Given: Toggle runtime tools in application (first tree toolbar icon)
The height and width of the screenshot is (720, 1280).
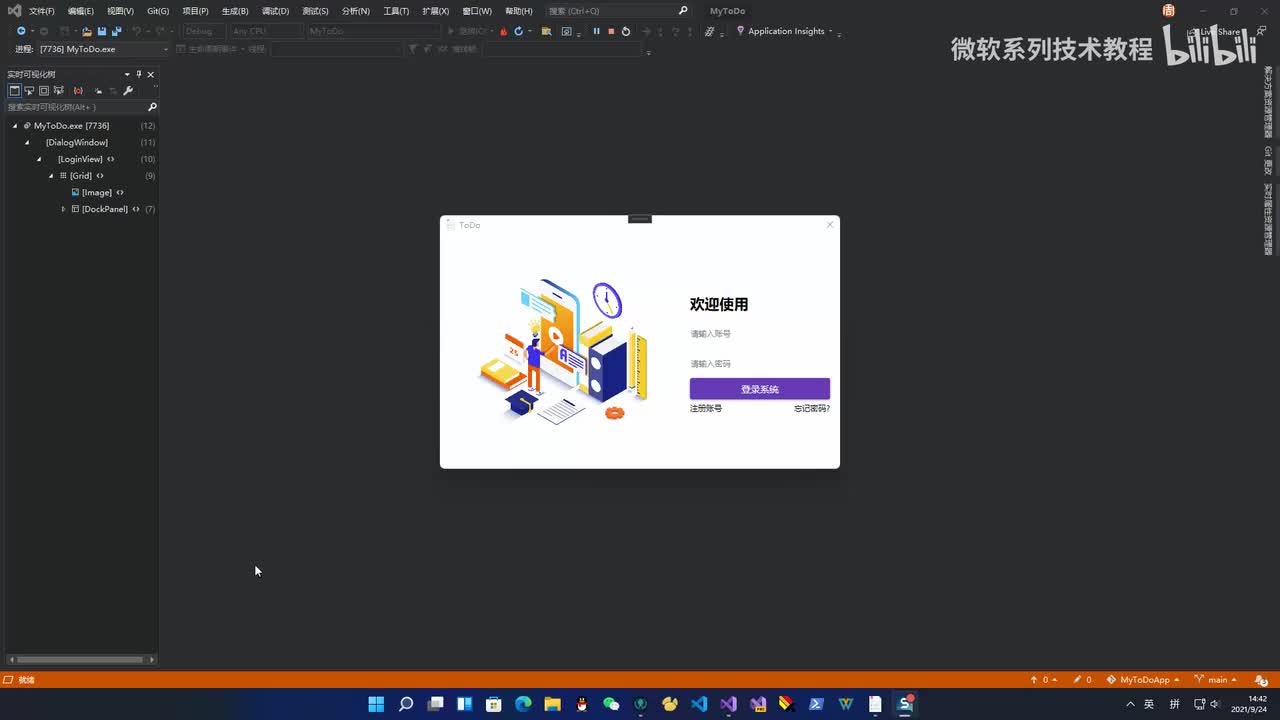Looking at the screenshot, I should (14, 90).
